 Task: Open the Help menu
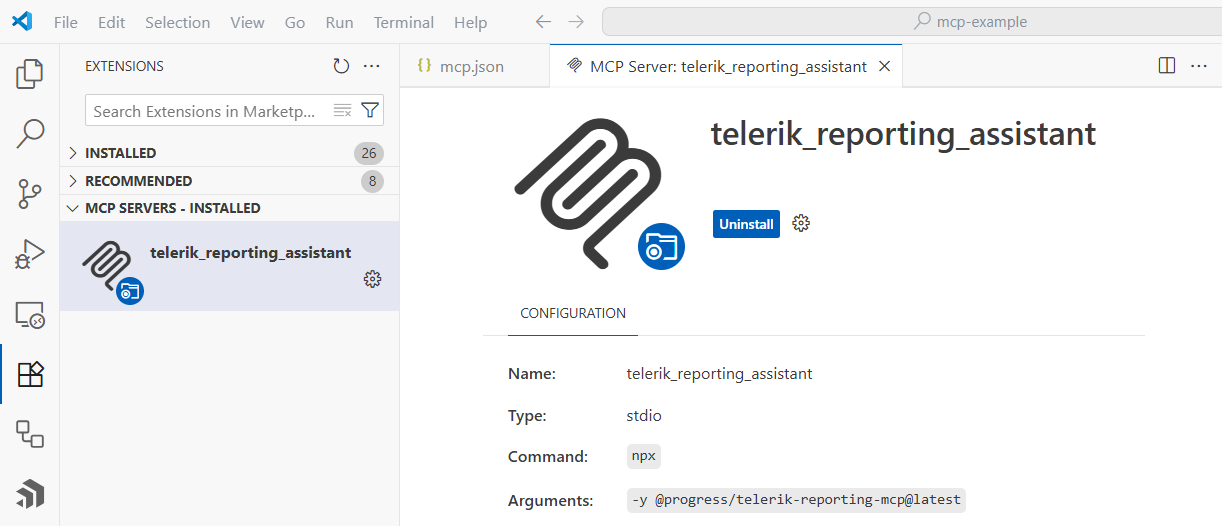[470, 22]
